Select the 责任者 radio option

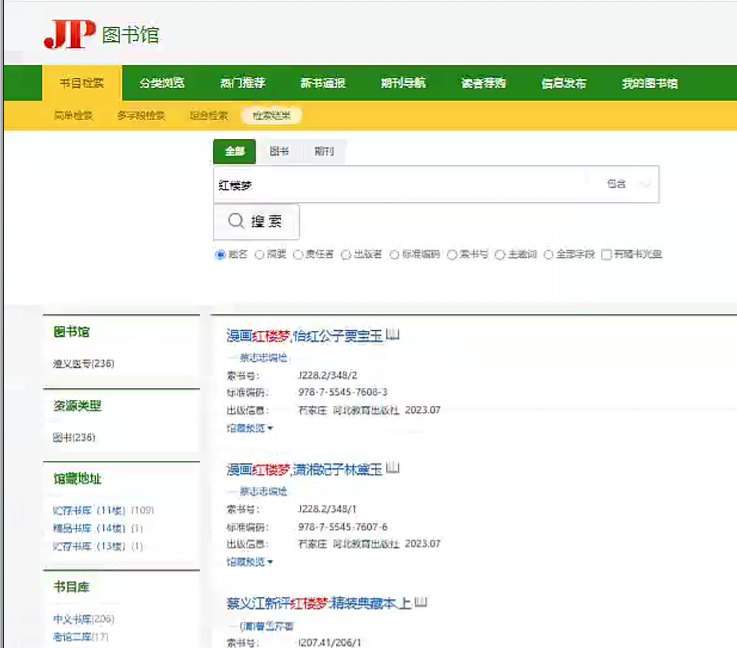coord(298,255)
